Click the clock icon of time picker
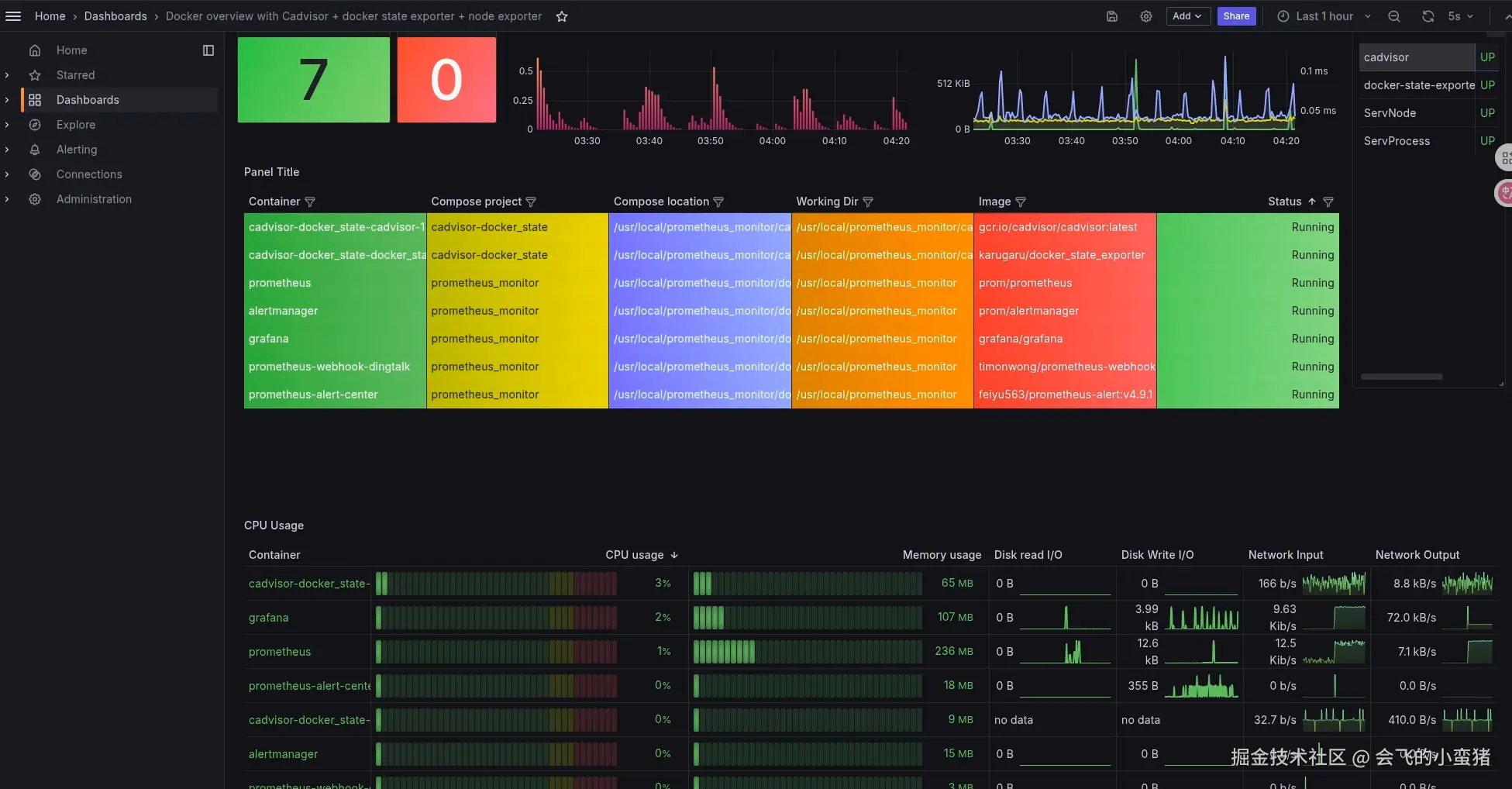The image size is (1512, 789). pos(1283,16)
